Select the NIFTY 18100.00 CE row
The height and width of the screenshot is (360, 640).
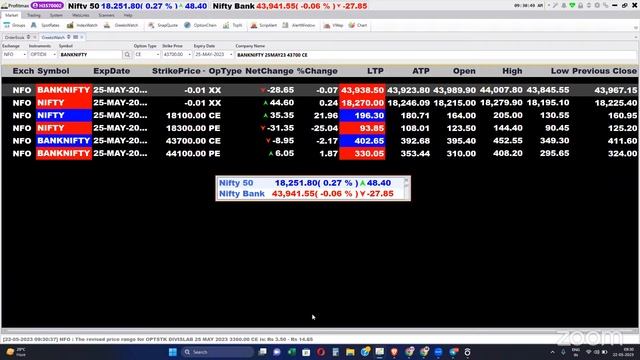(320, 115)
